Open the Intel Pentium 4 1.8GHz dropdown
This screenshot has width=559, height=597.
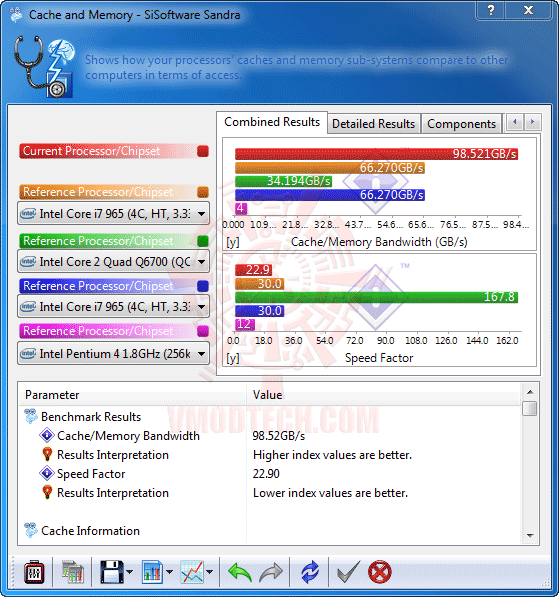[113, 354]
